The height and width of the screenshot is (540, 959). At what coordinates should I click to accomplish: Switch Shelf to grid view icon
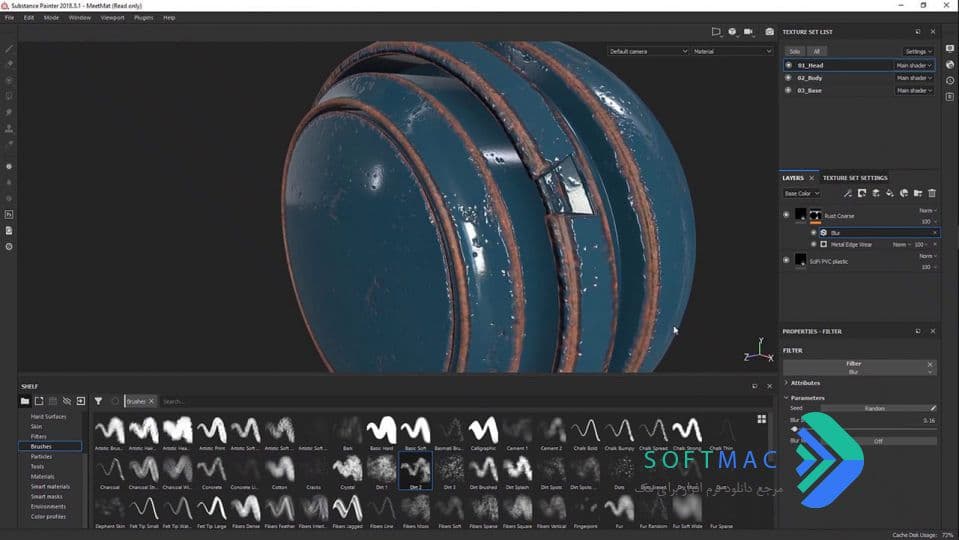click(x=761, y=419)
